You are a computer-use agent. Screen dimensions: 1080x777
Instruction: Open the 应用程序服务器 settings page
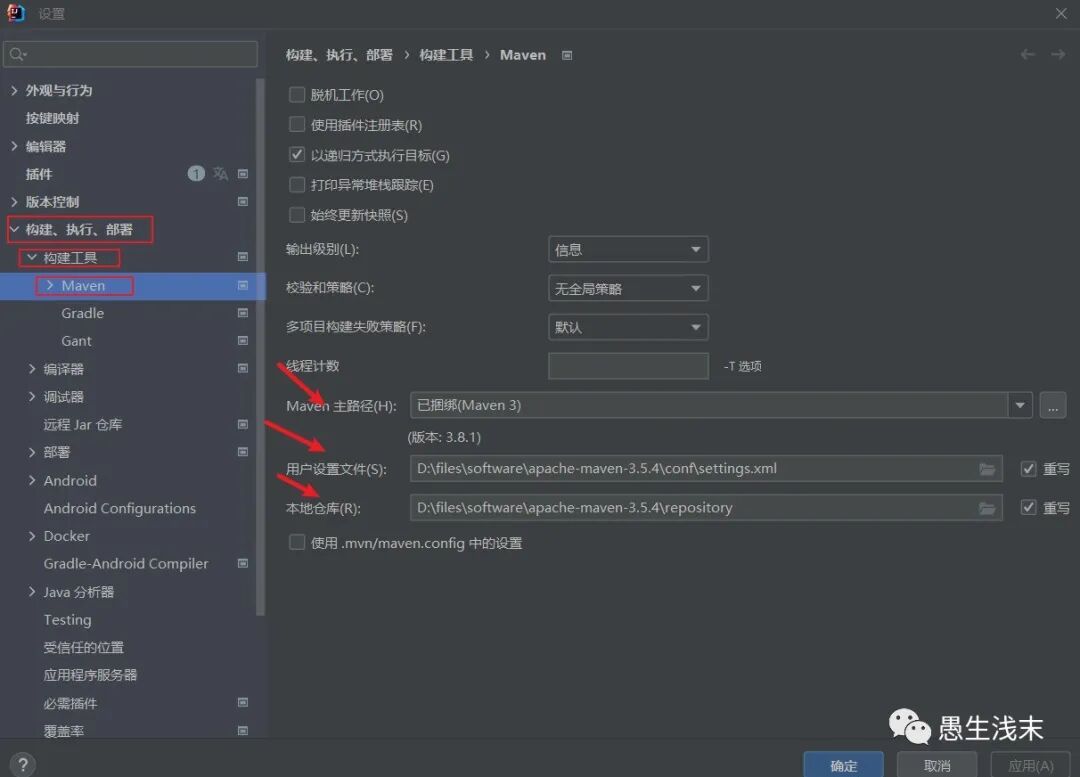pyautogui.click(x=90, y=675)
